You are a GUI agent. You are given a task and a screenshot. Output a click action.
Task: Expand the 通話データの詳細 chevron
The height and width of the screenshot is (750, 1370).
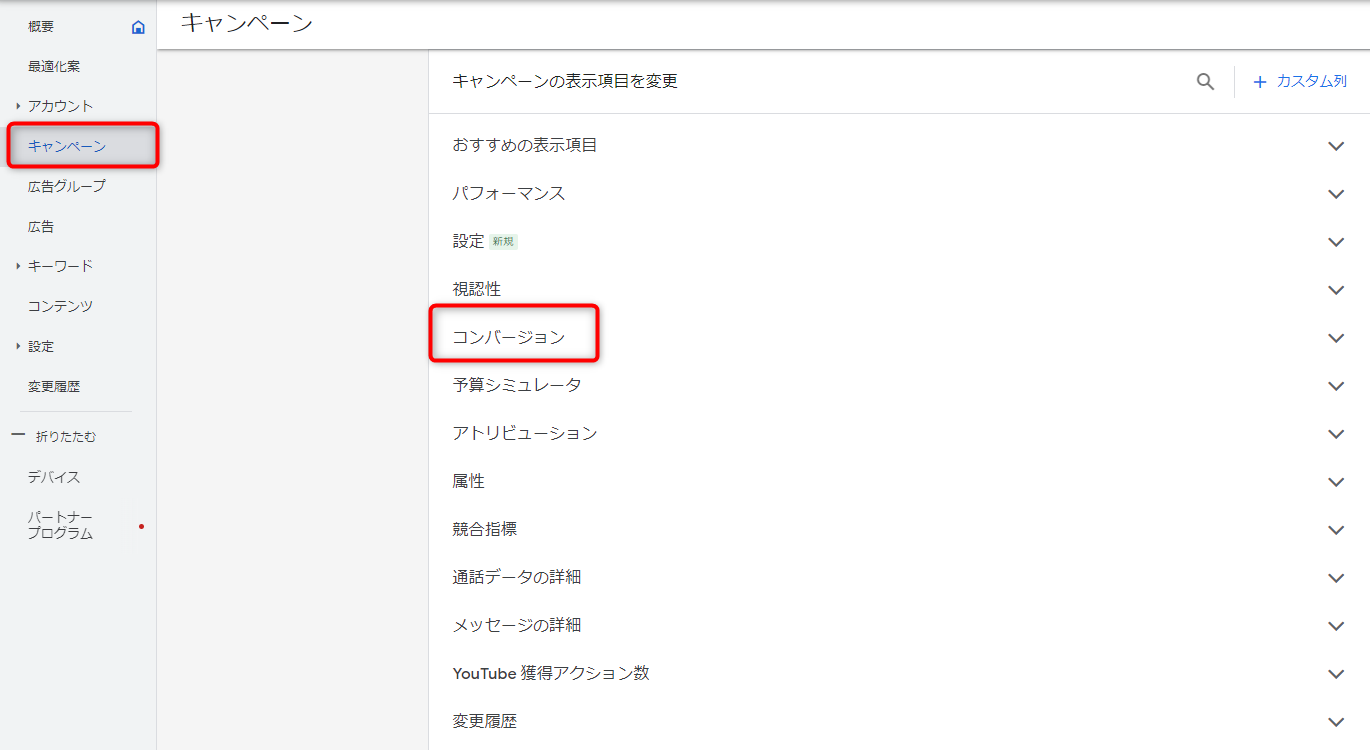click(x=1336, y=578)
